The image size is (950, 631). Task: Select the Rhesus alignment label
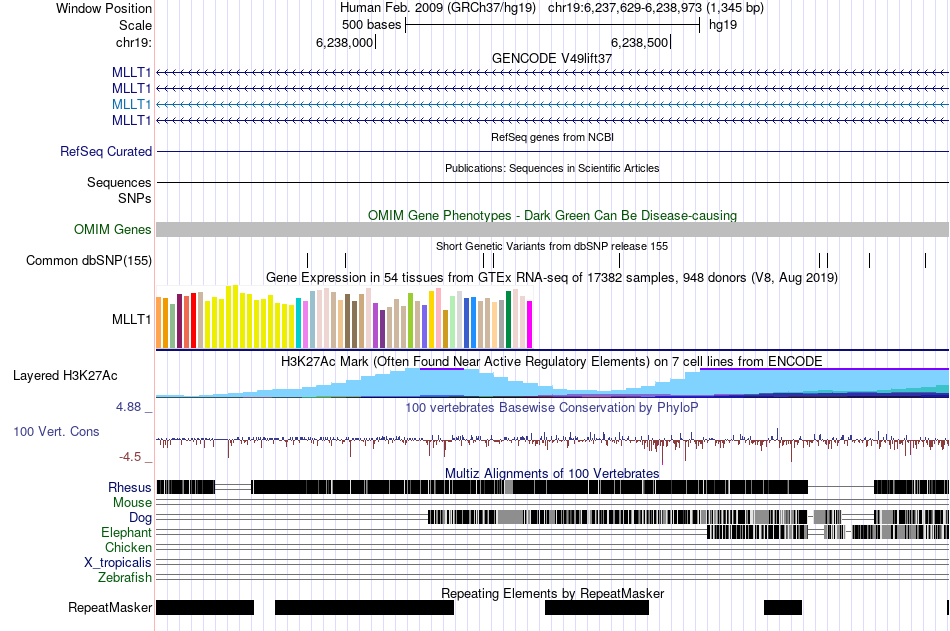pos(130,487)
